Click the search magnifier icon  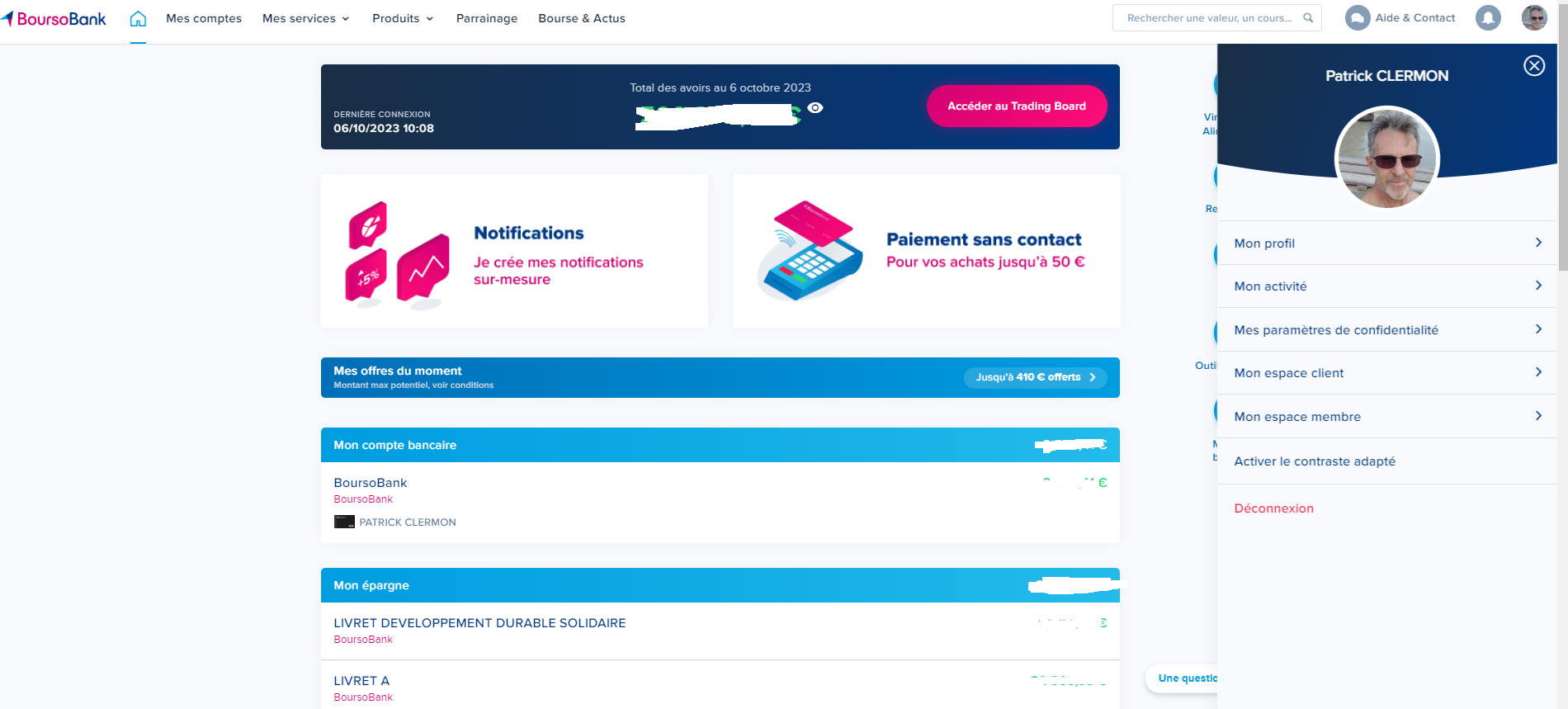1308,17
